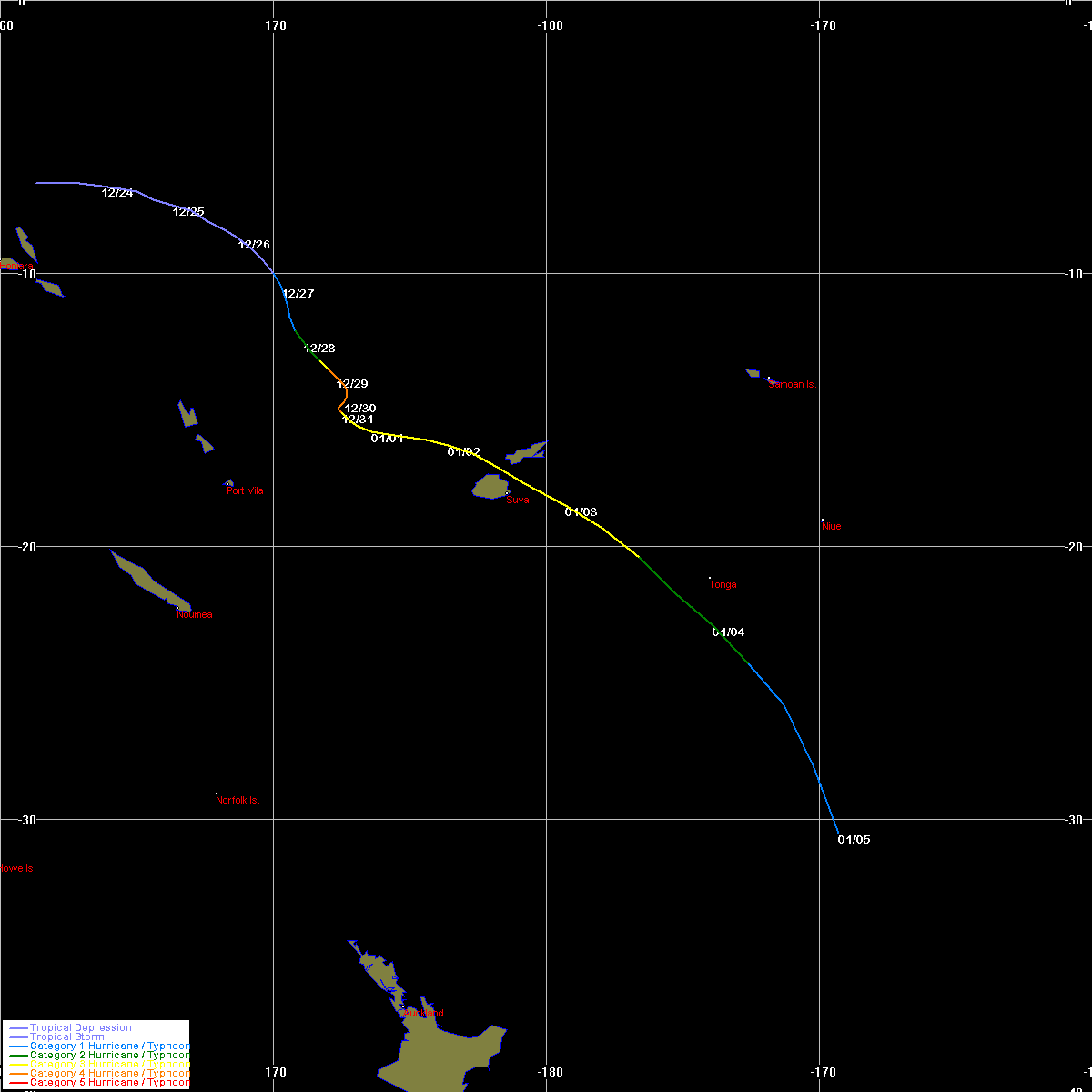Select the Norfolk Is. label
Screen dimensions: 1092x1092
tap(238, 801)
